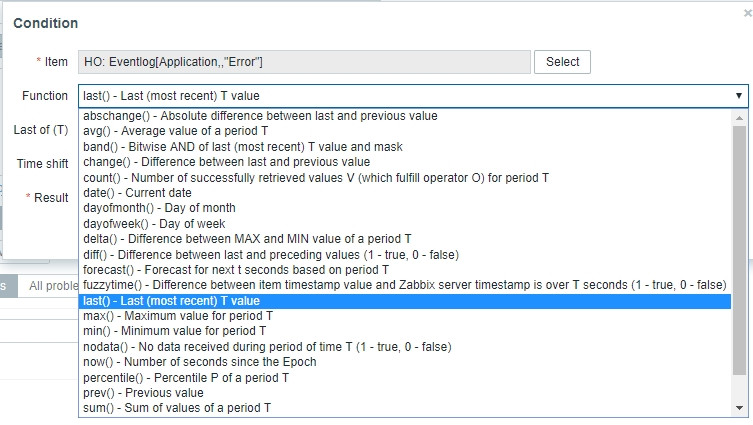This screenshot has width=753, height=425.
Task: Choose count() number of values option
Action: [404, 178]
